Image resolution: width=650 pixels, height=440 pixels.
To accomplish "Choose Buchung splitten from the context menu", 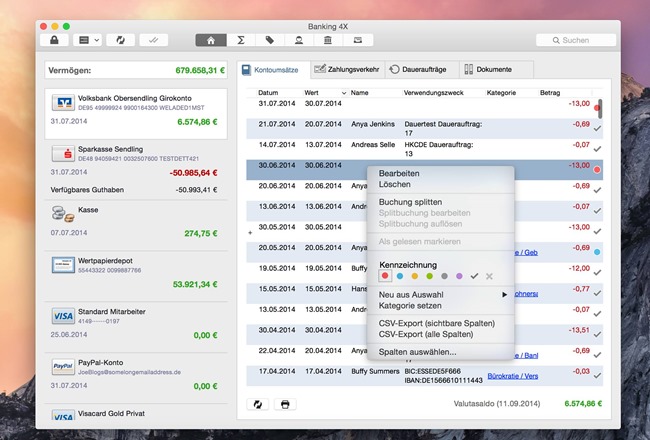I will (x=410, y=202).
